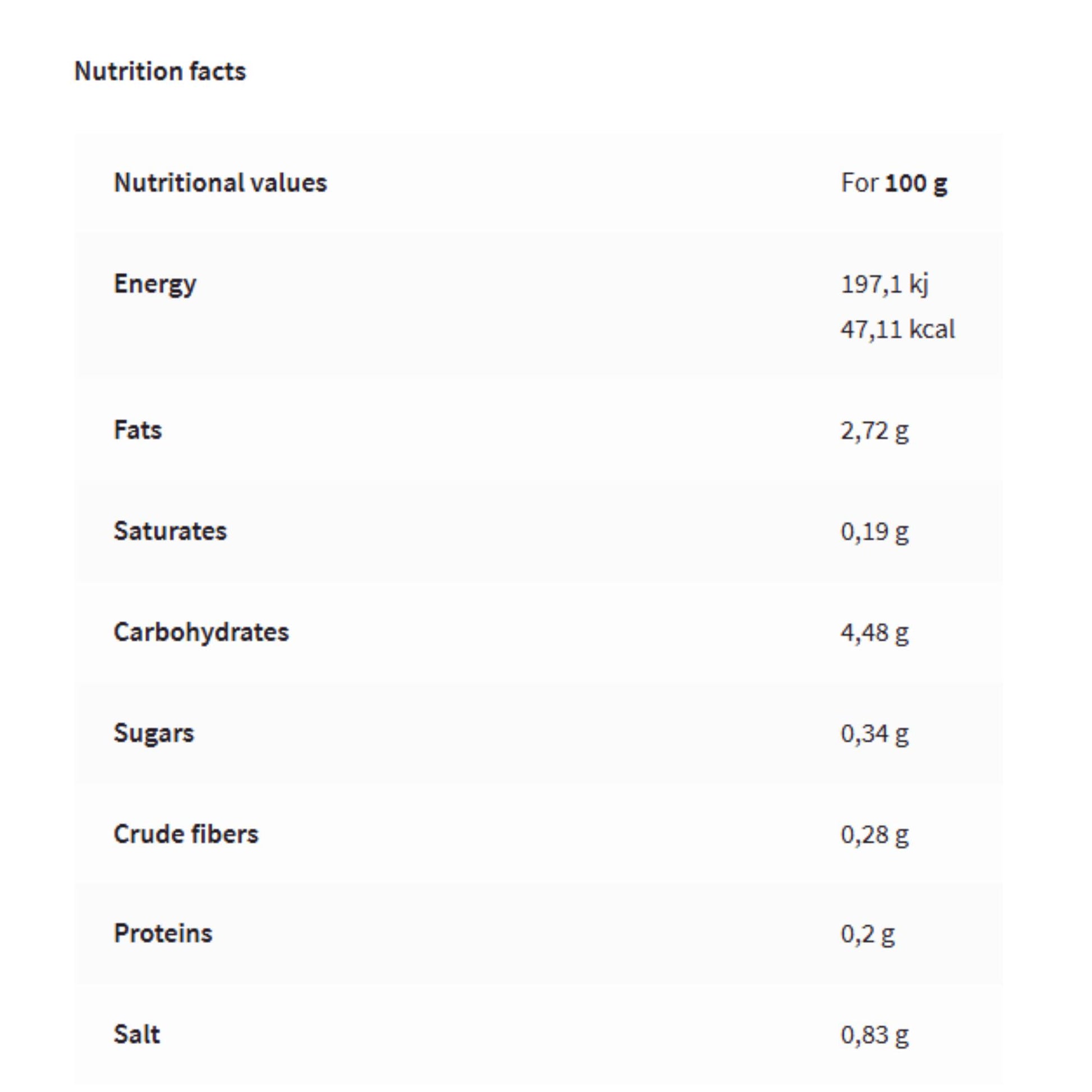Click the 0,19 g saturates value
The image size is (1092, 1092).
(x=874, y=531)
